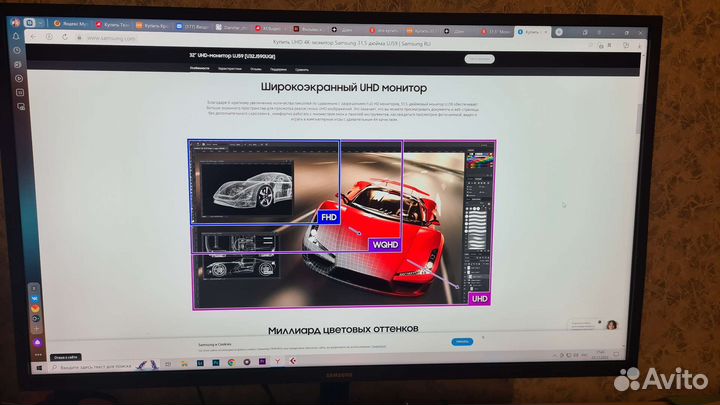Click the new tab plus button
The width and height of the screenshot is (720, 405).
(559, 32)
